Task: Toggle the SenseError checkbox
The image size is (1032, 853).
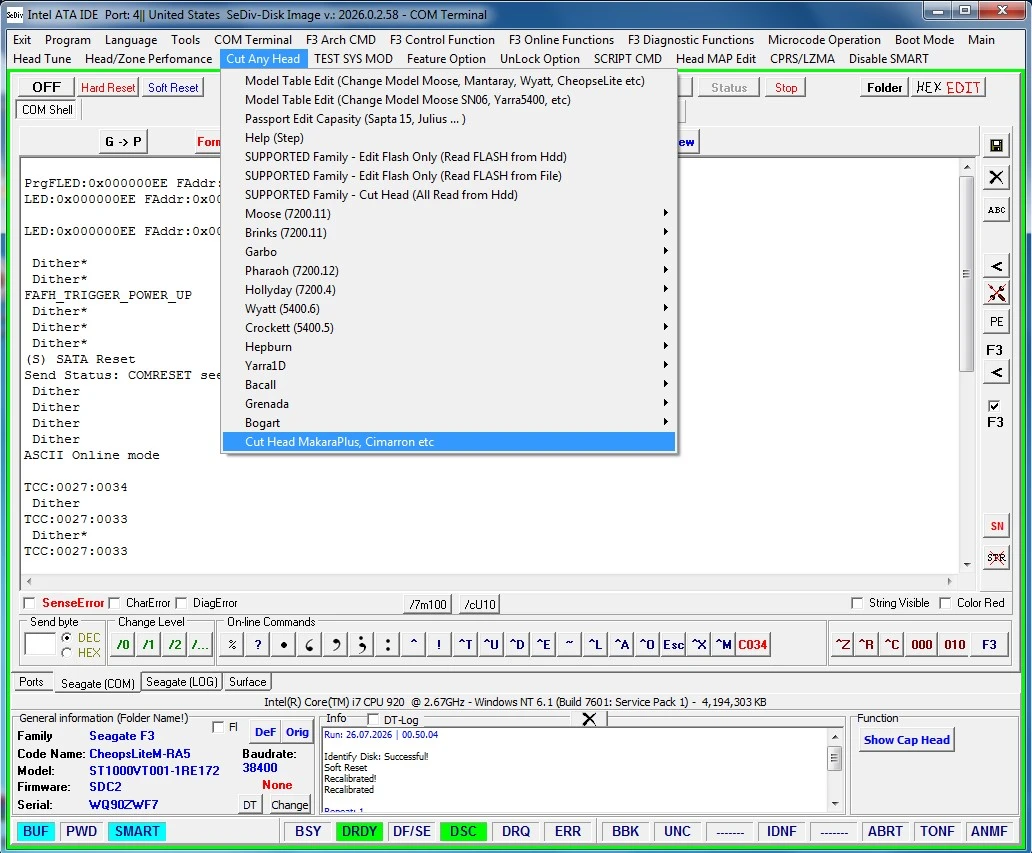Action: [29, 603]
